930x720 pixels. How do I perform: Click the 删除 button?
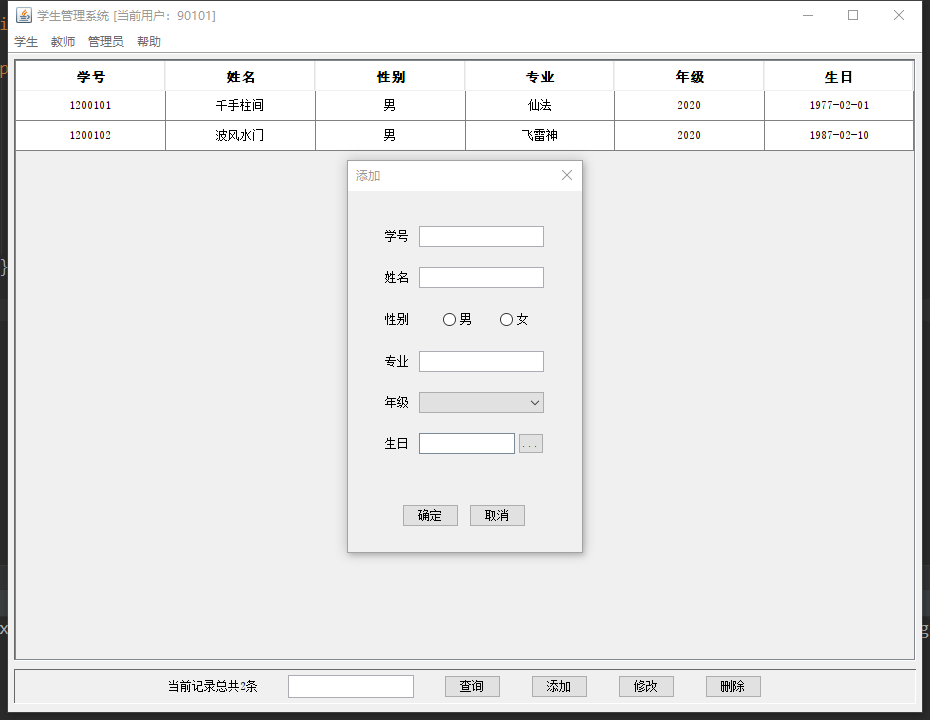(x=733, y=686)
